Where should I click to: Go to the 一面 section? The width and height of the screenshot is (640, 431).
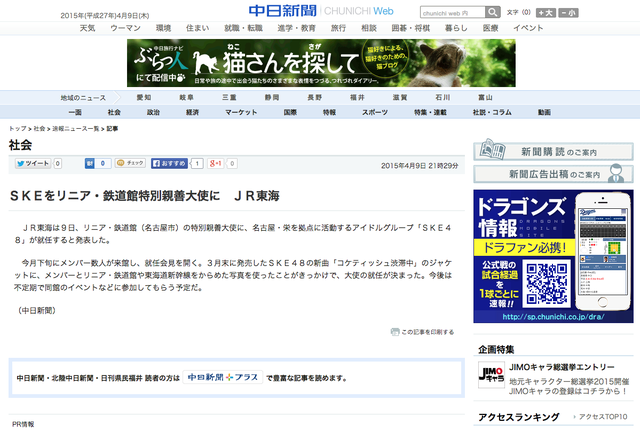[75, 112]
